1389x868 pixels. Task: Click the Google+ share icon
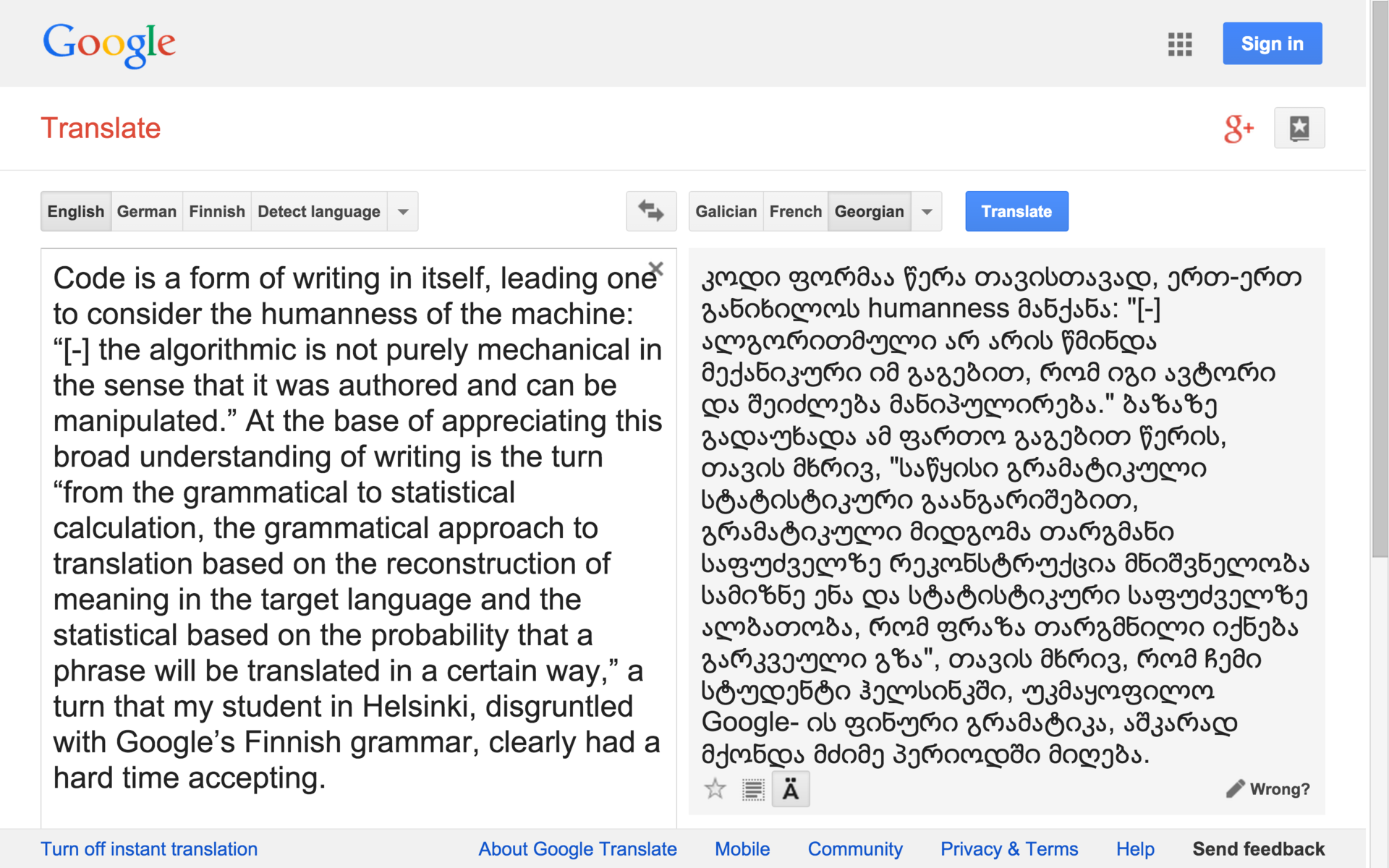[1238, 129]
